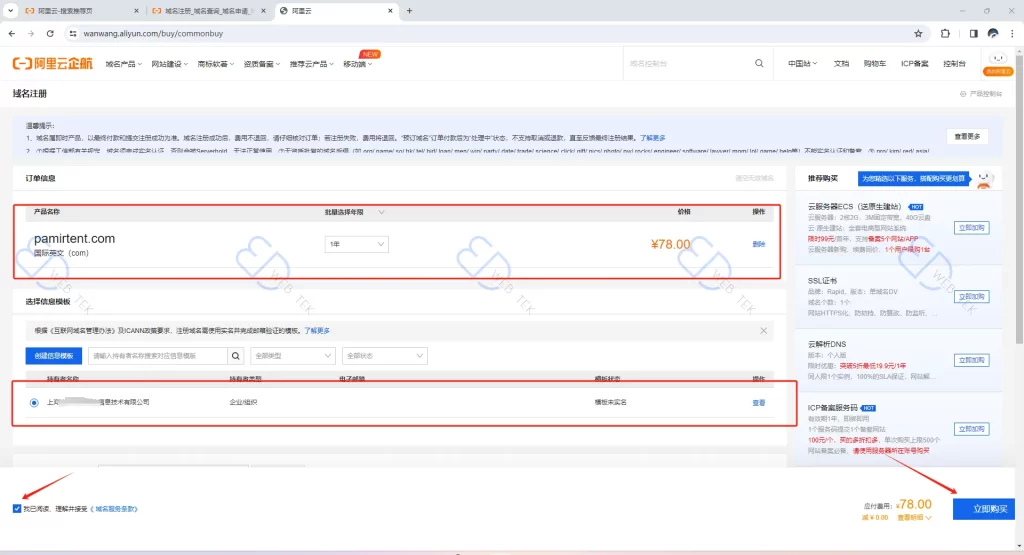
Task: Add ICP备案服务码 with 立即加购
Action: point(971,430)
